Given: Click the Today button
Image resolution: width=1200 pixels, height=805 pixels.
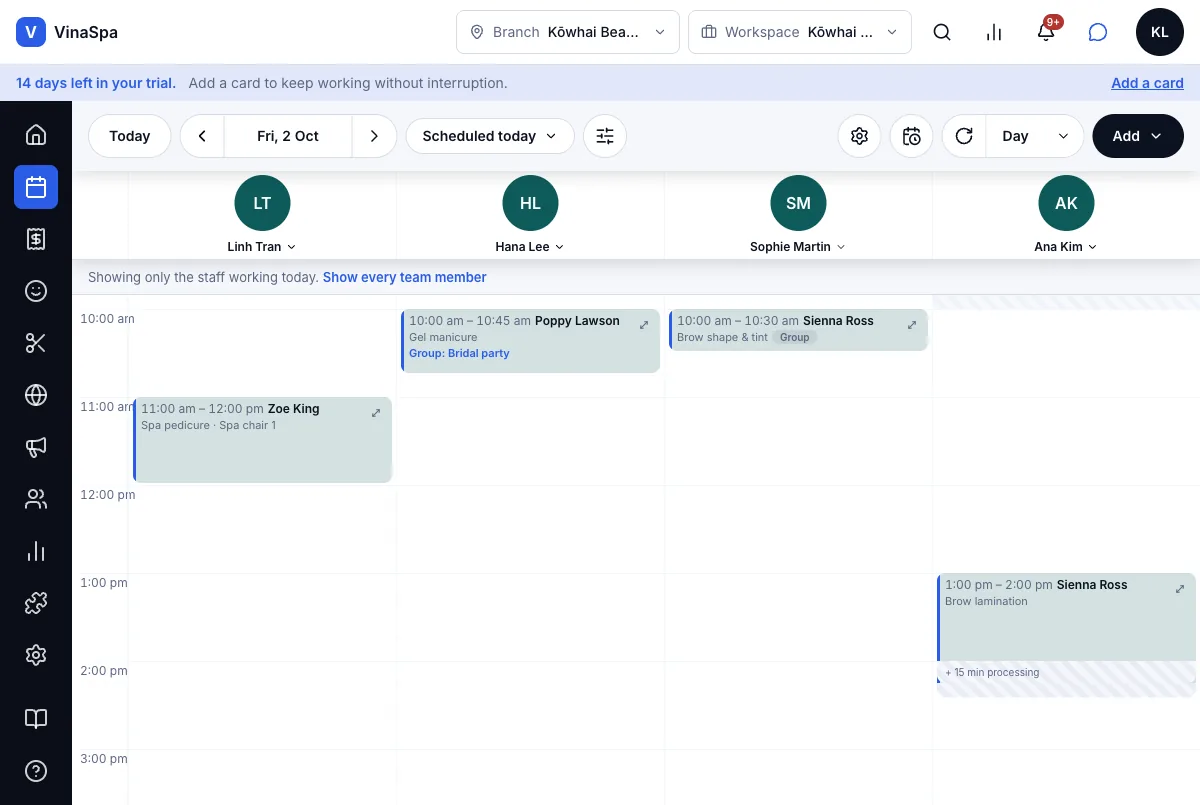Looking at the screenshot, I should [x=129, y=136].
